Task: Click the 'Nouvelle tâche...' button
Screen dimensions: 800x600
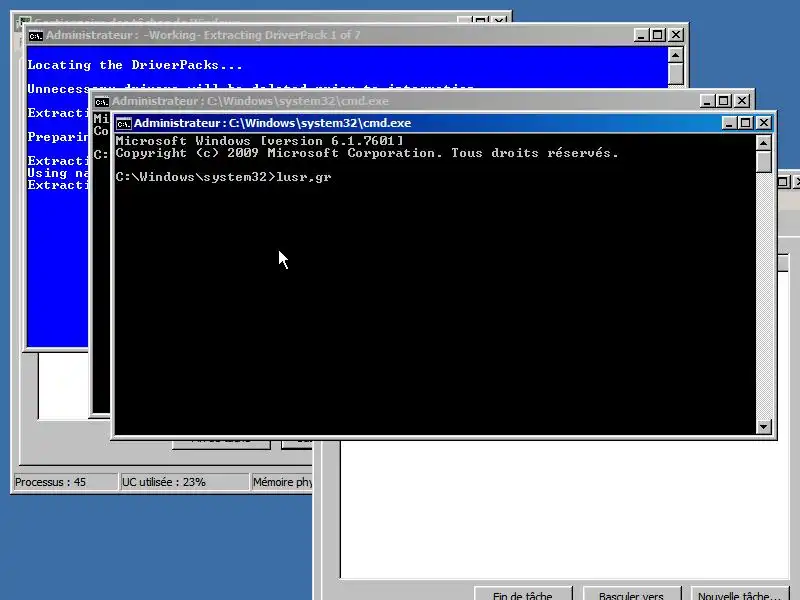Action: pos(739,595)
